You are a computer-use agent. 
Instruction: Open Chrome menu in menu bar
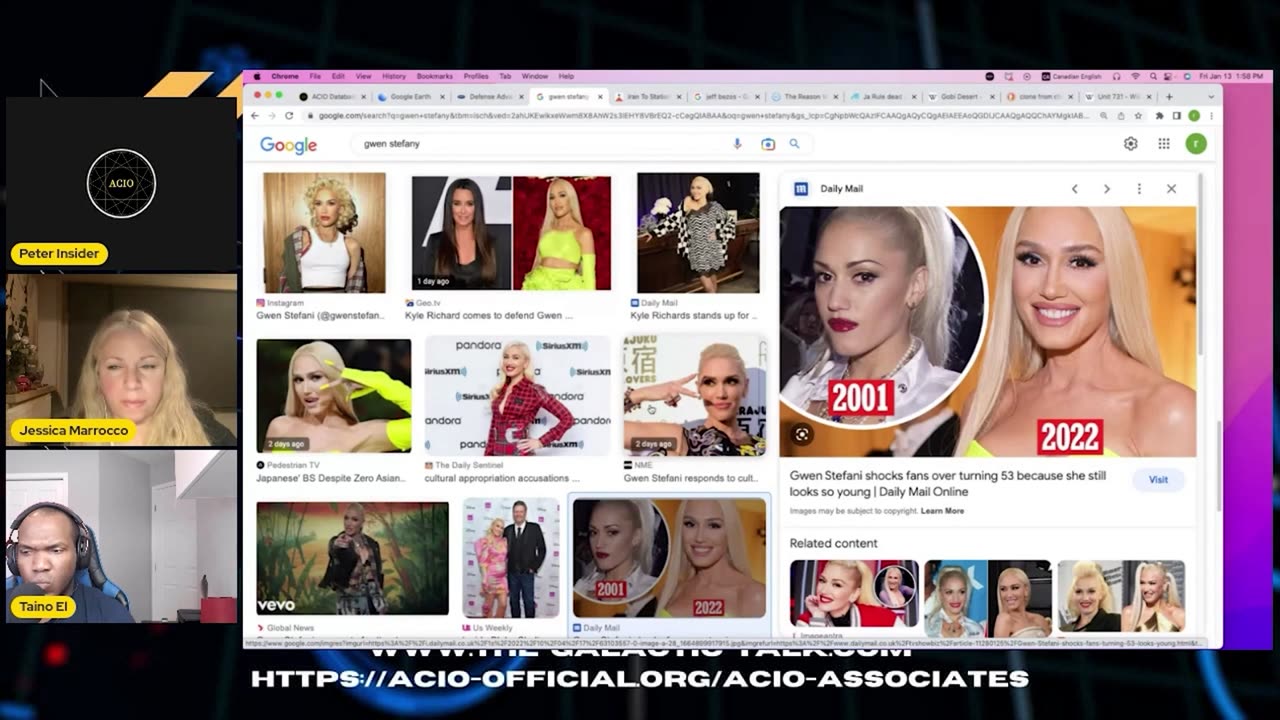tap(285, 76)
